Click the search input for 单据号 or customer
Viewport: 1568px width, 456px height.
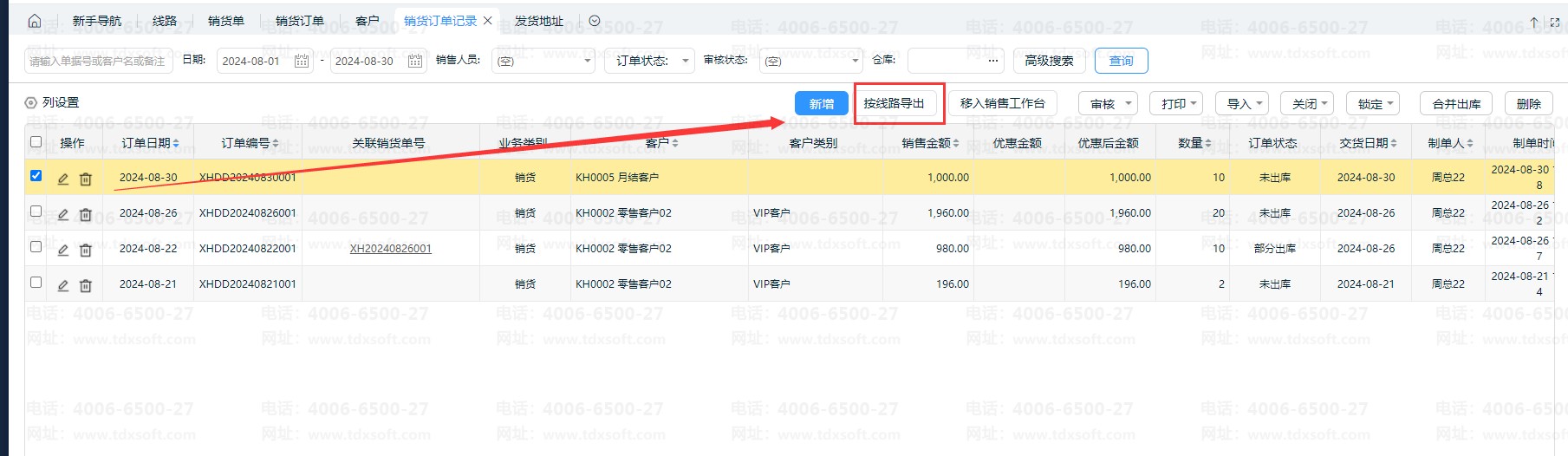97,61
